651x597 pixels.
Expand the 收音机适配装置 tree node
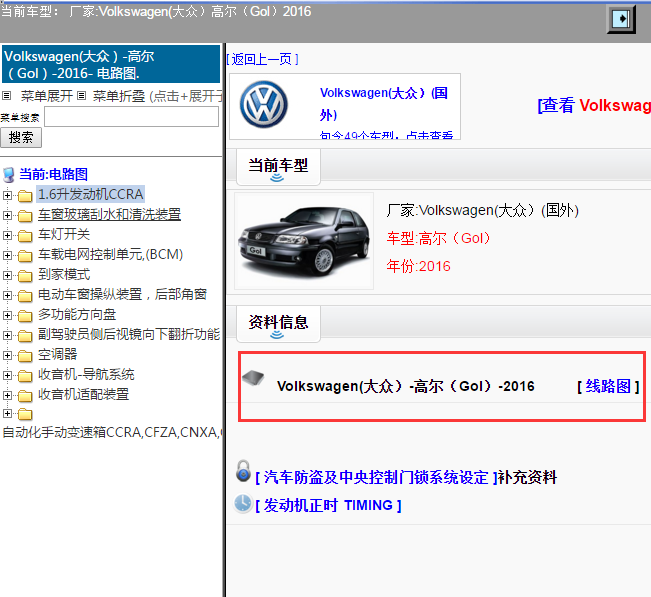pyautogui.click(x=7, y=395)
